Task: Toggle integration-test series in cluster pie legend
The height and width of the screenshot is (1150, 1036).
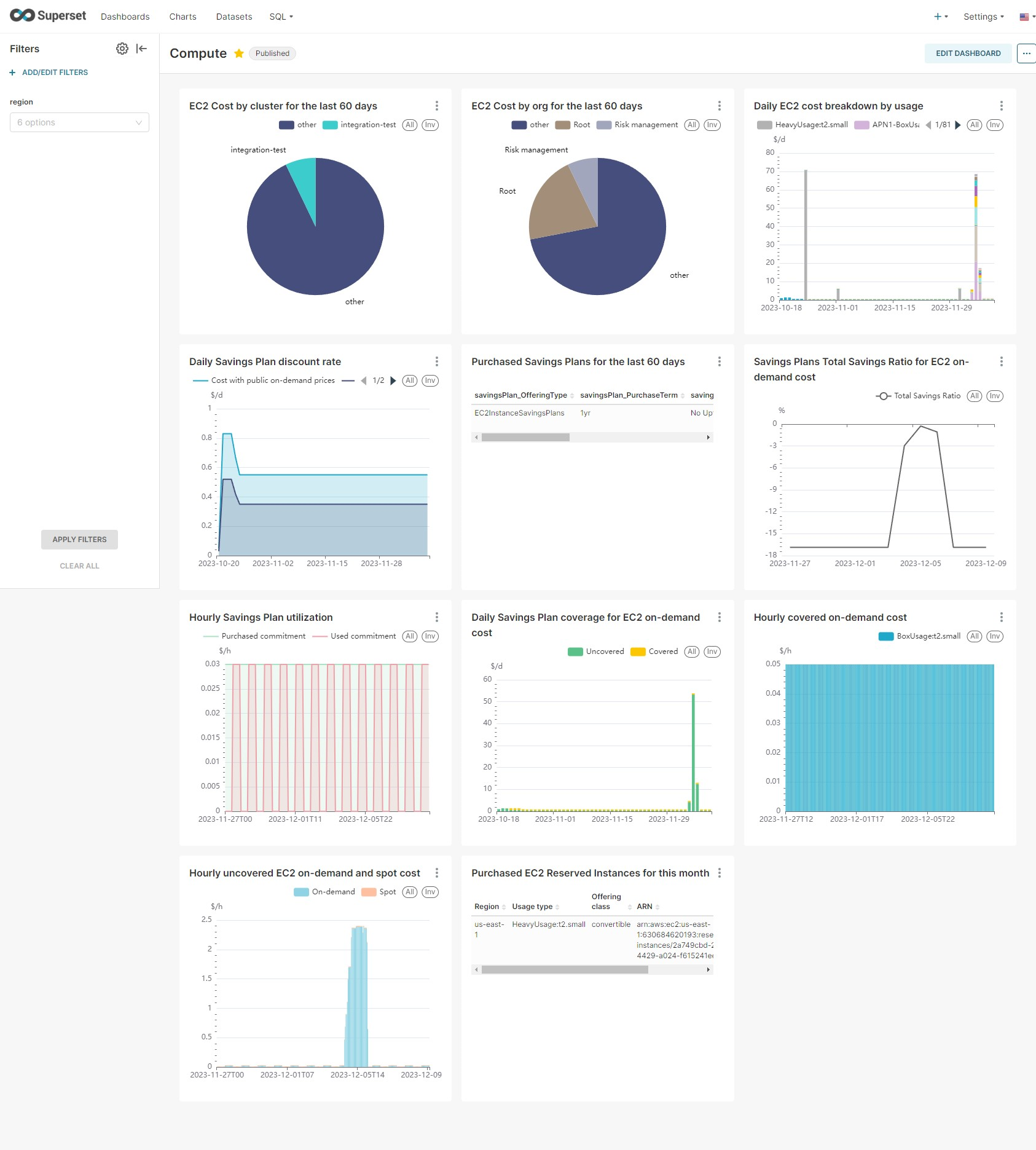Action: 359,125
